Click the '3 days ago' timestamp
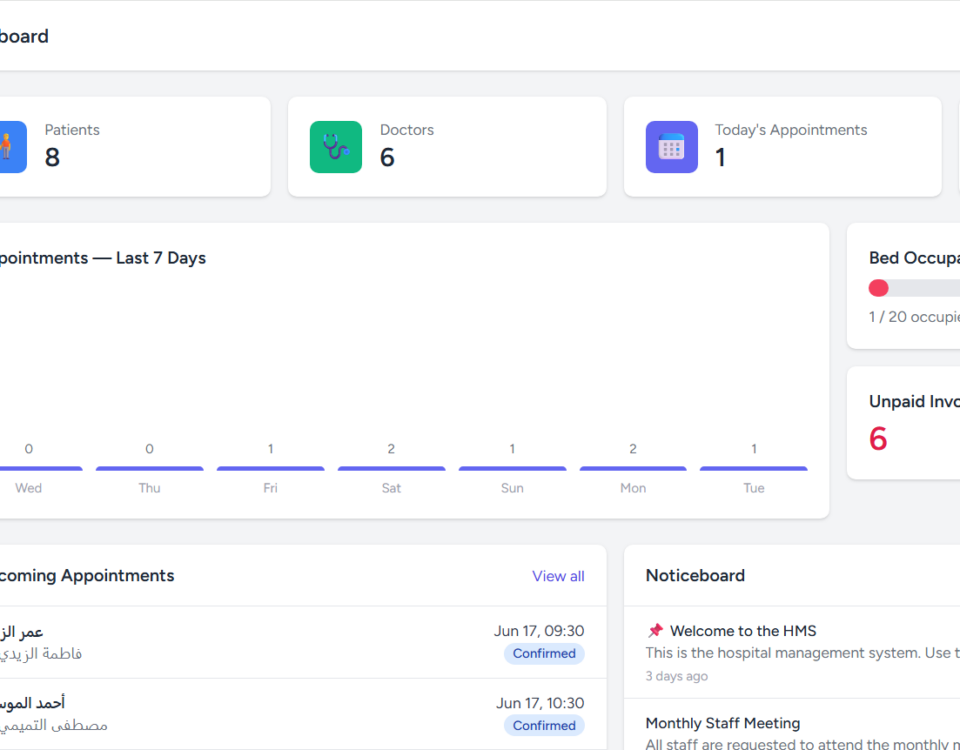The image size is (960, 750). click(677, 676)
